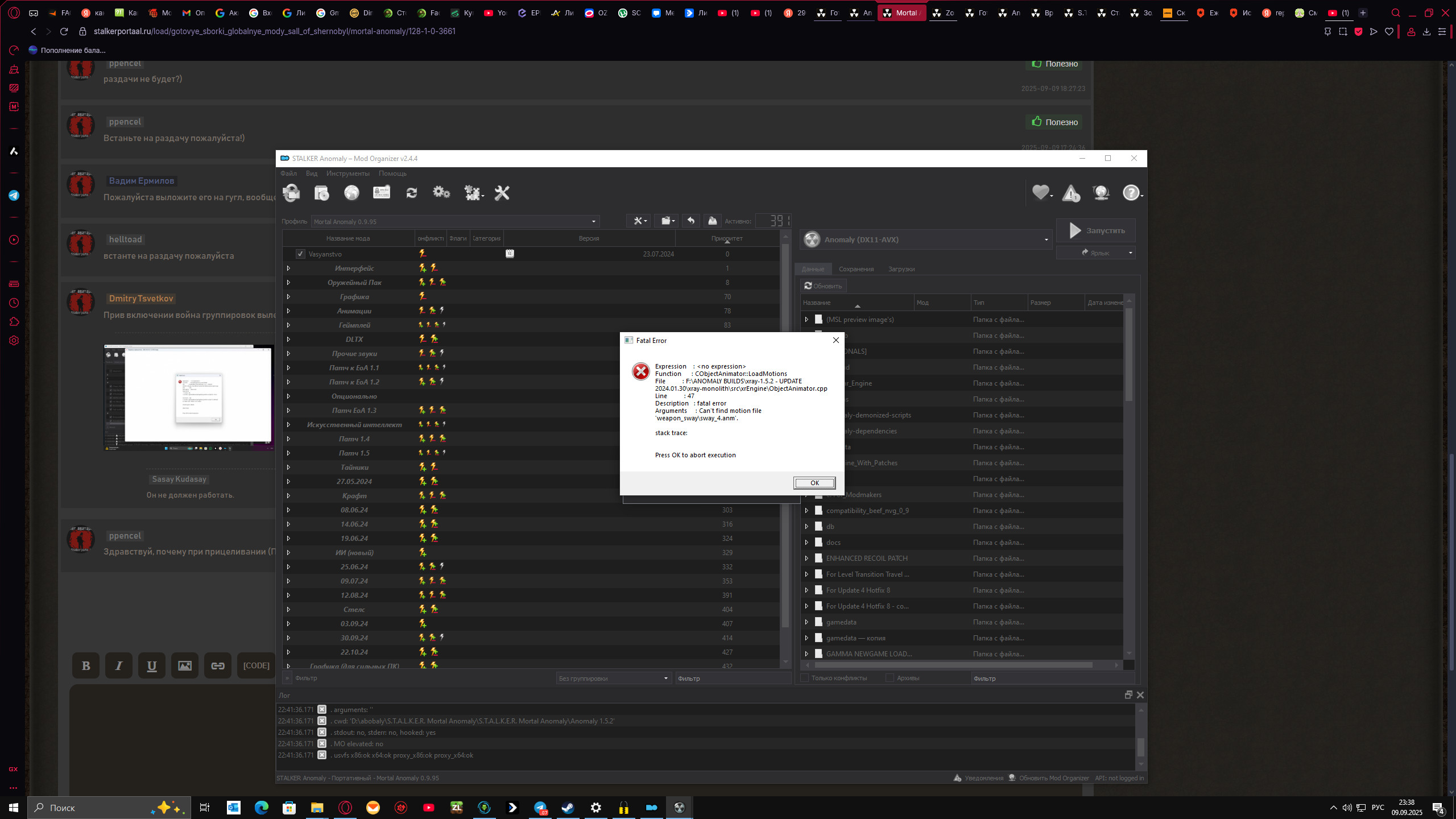1456x819 pixels.
Task: Switch to the 'Сохранения' tab
Action: click(x=856, y=269)
